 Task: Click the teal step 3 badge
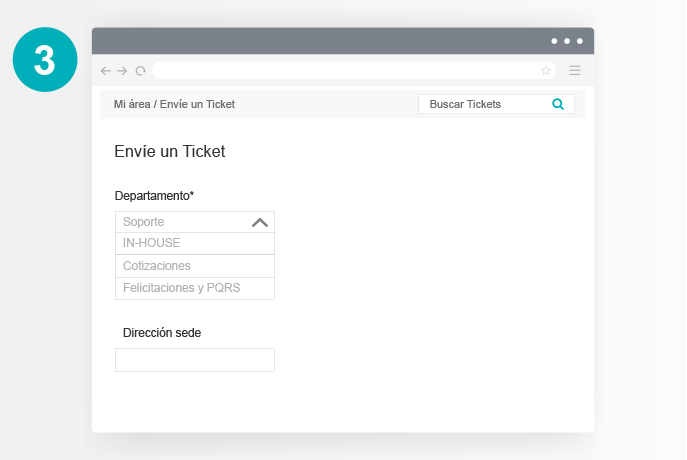pos(45,59)
